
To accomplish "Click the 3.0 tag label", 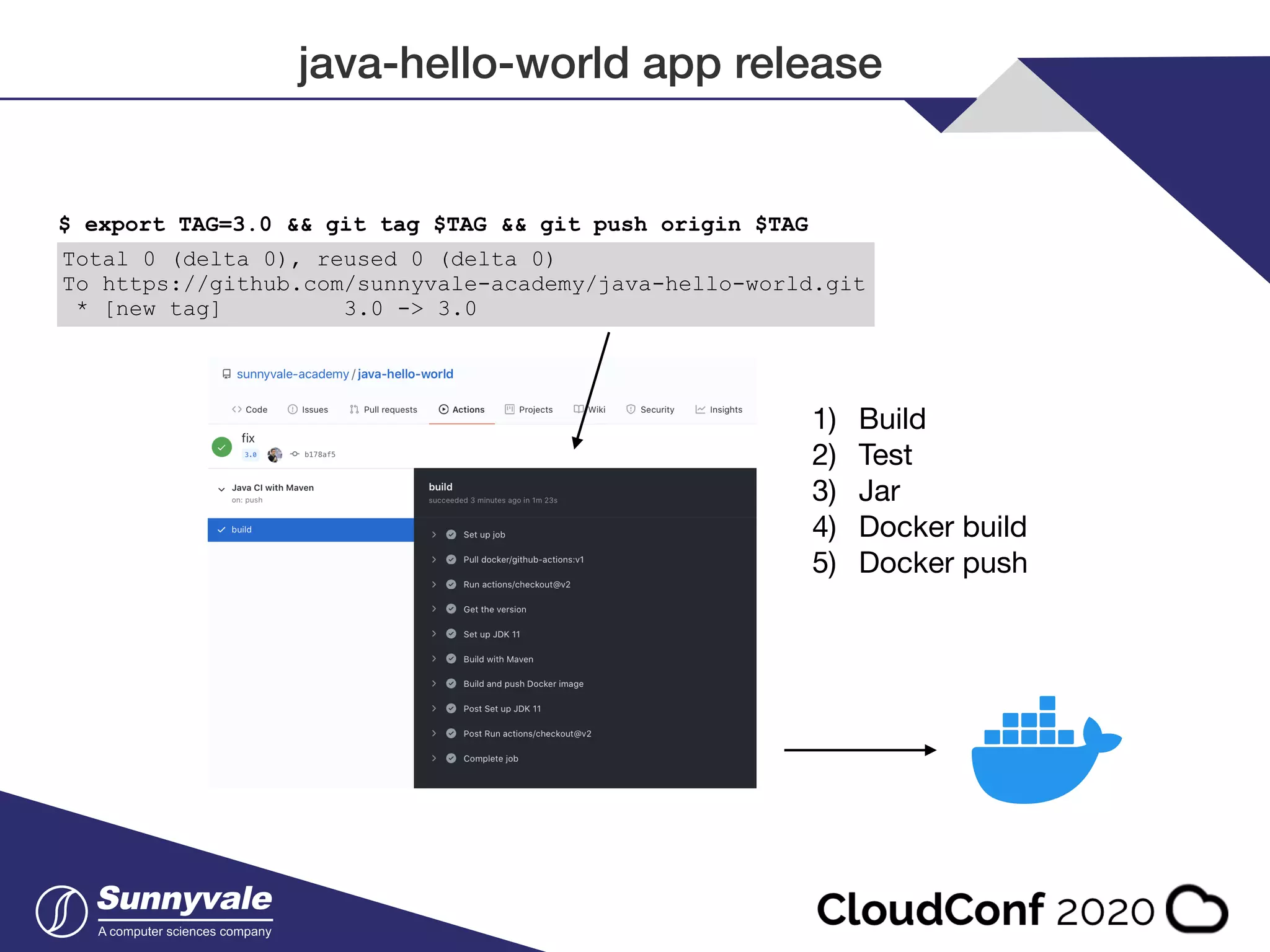I will (251, 455).
